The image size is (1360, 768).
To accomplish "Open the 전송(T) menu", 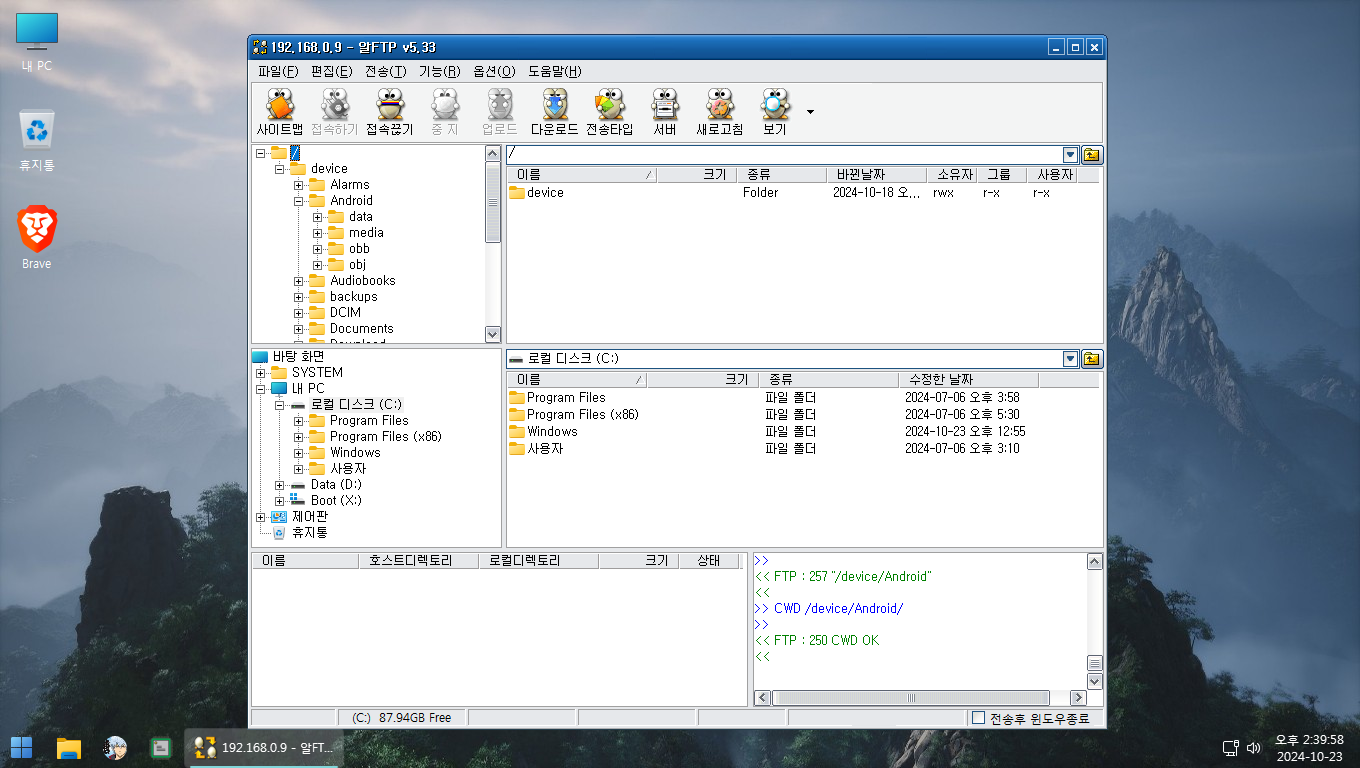I will [x=386, y=71].
